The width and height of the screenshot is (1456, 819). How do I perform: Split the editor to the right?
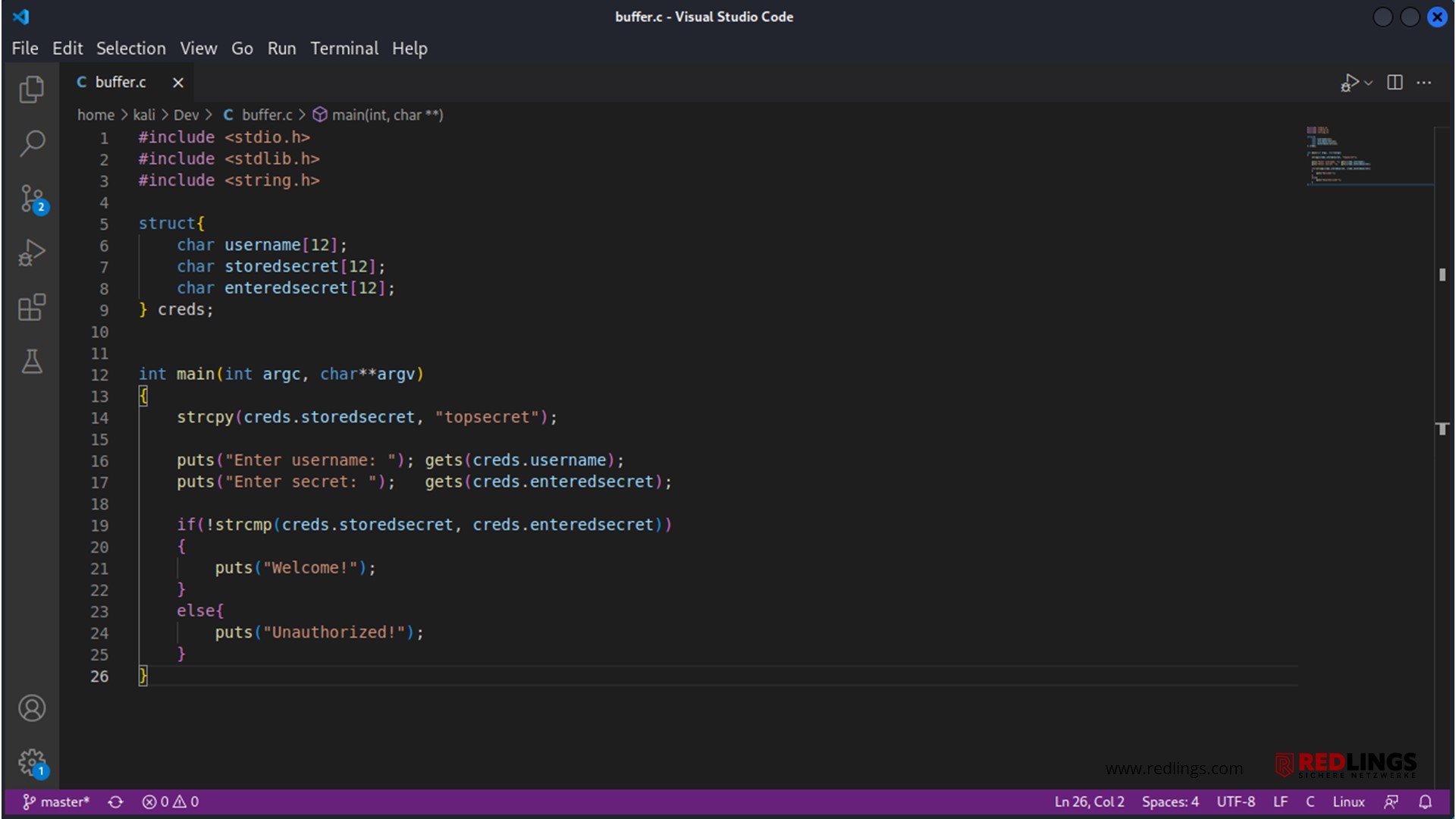coord(1395,82)
